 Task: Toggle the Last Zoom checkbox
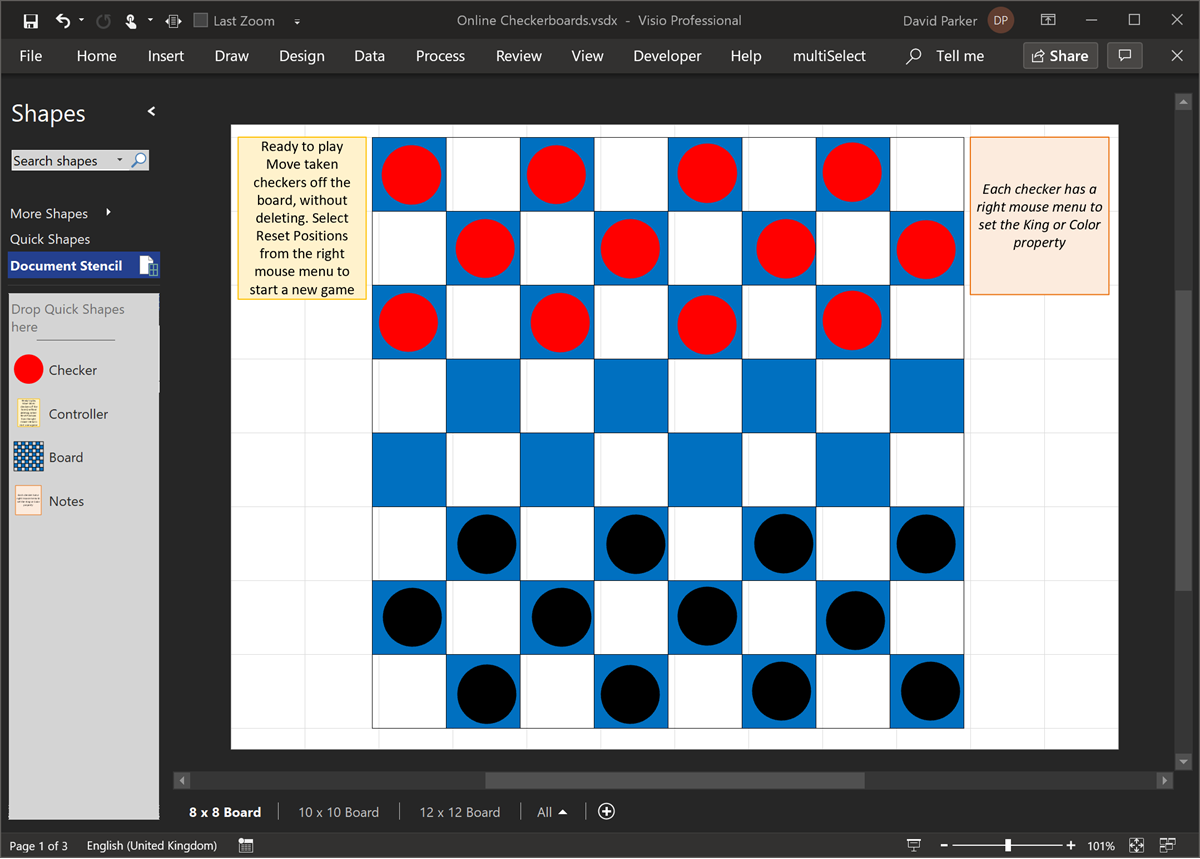tap(199, 20)
